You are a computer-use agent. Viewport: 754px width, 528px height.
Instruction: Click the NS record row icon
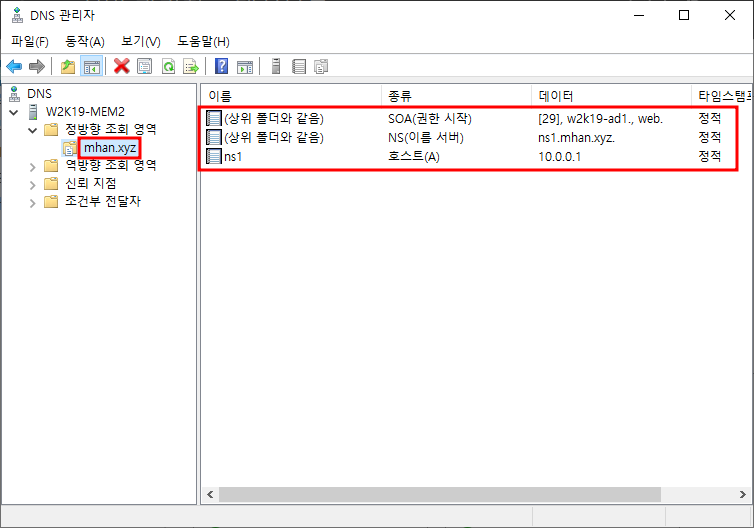(214, 137)
